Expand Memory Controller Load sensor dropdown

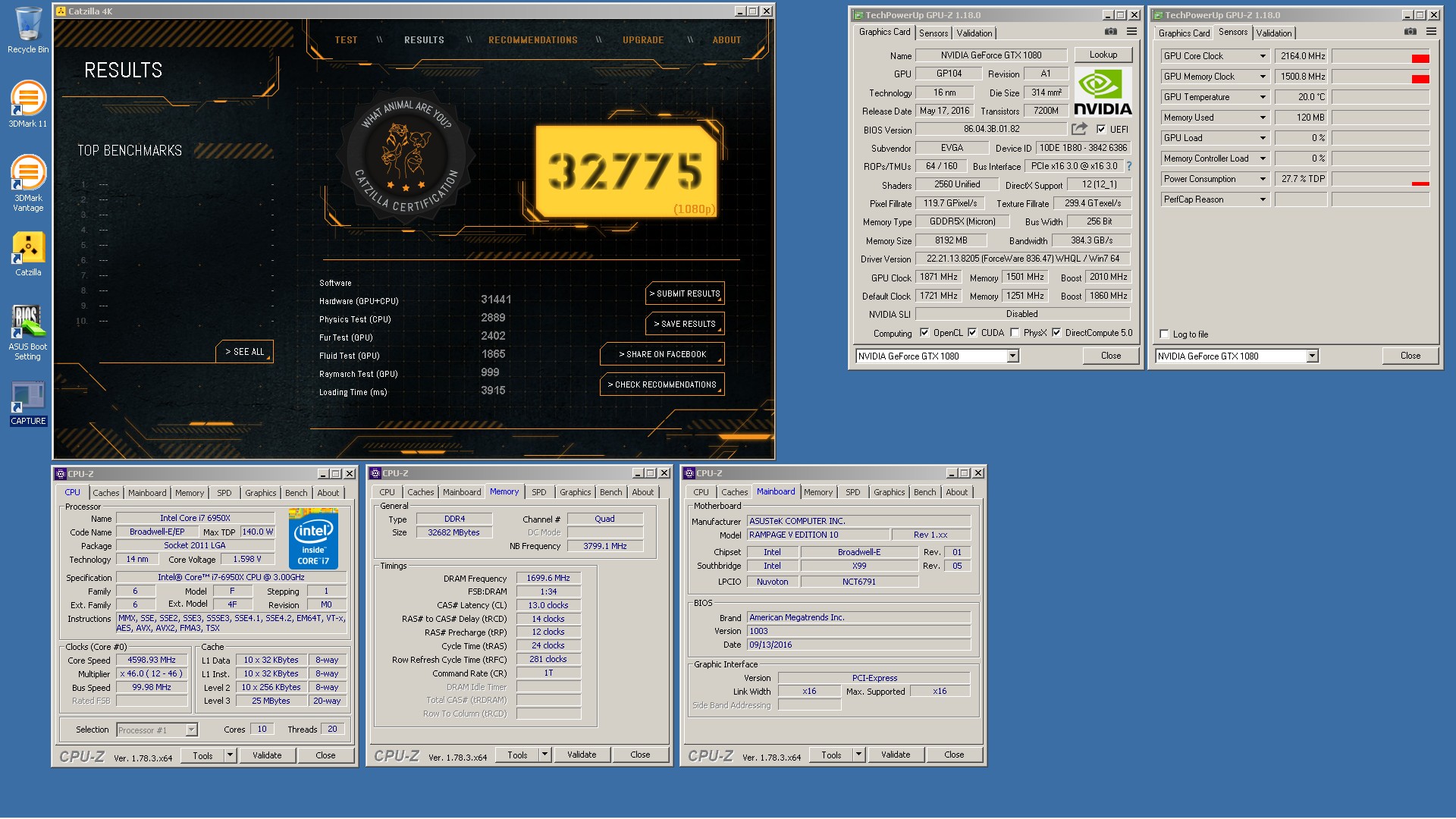pos(1263,158)
